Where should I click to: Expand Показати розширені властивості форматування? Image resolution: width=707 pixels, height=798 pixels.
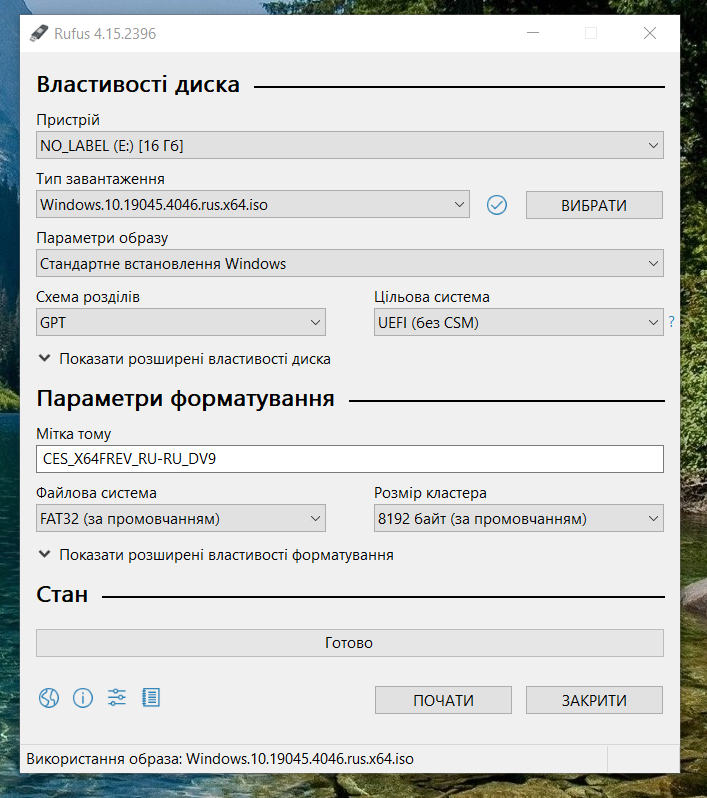click(x=216, y=555)
